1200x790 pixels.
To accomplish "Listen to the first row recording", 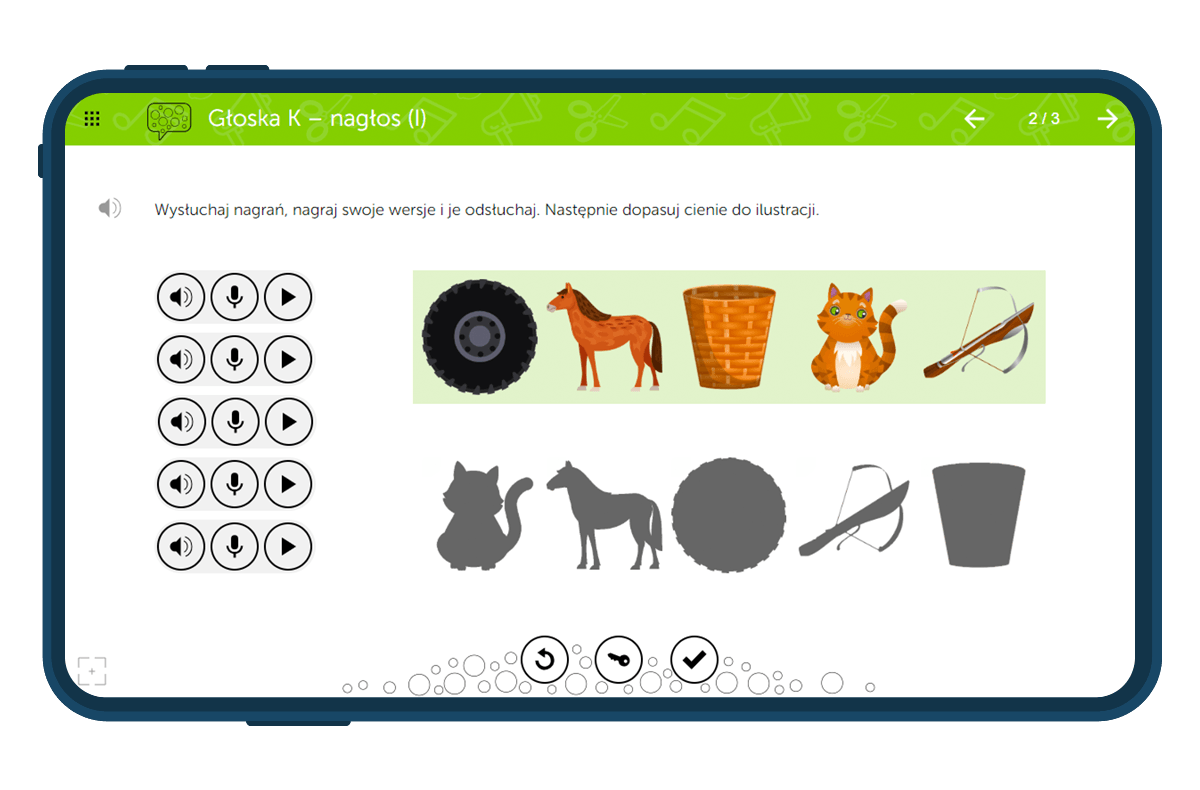I will click(181, 297).
